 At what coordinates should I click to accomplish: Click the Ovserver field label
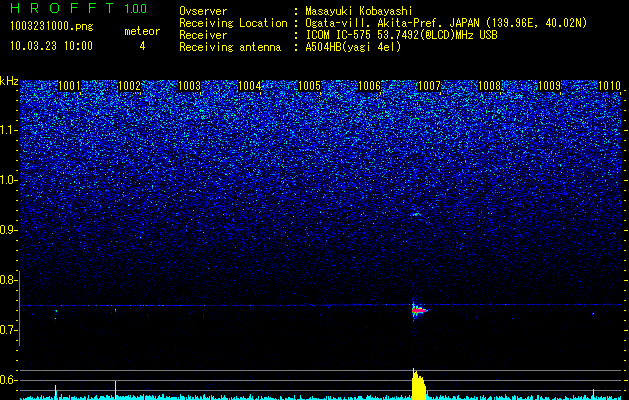[x=203, y=11]
